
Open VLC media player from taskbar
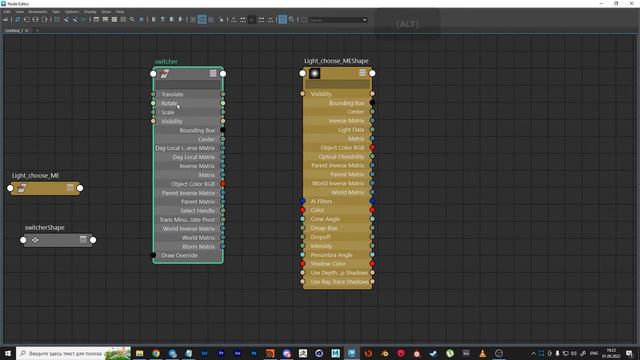pos(482,353)
